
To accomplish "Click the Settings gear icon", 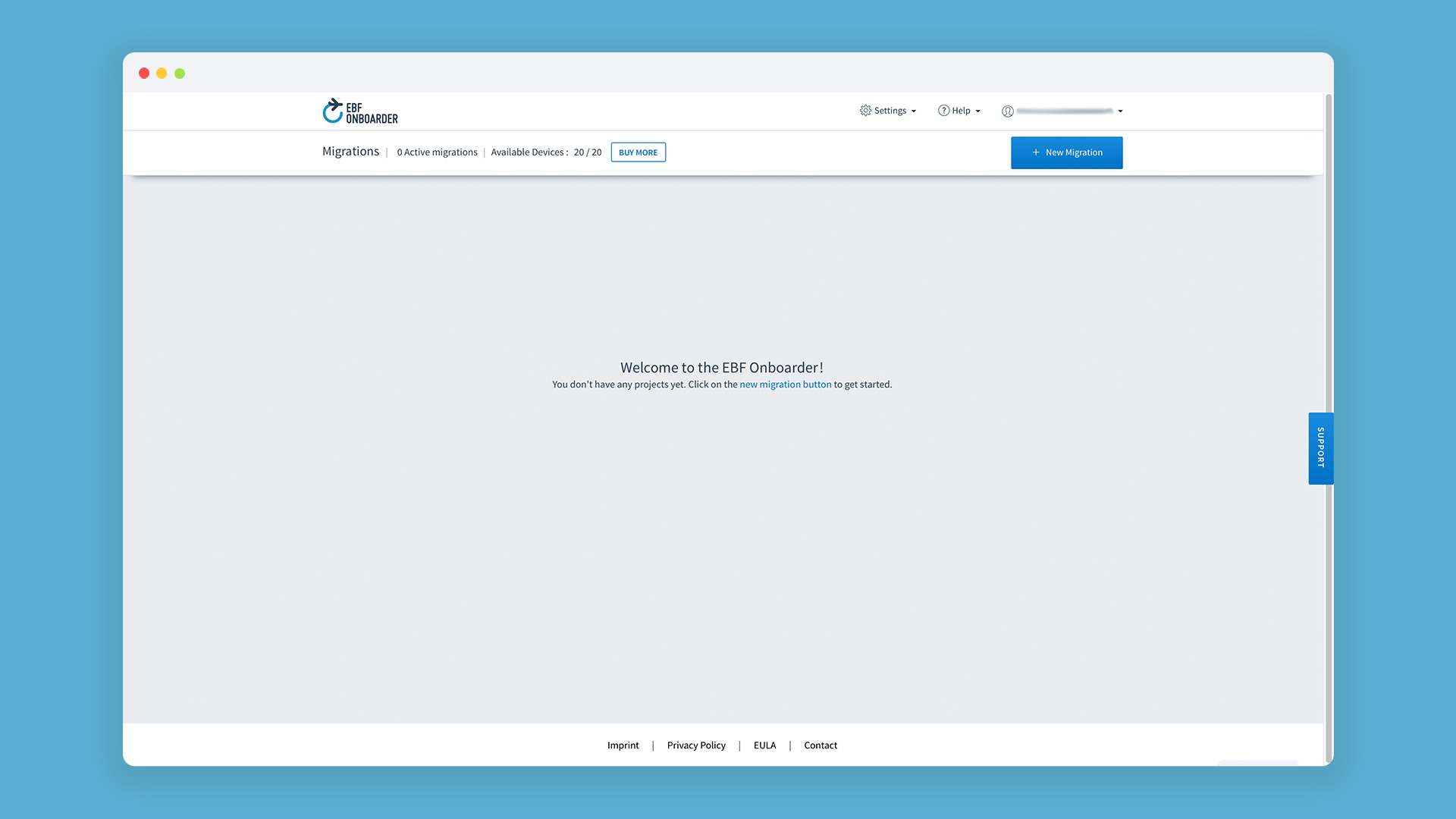I will coord(865,111).
